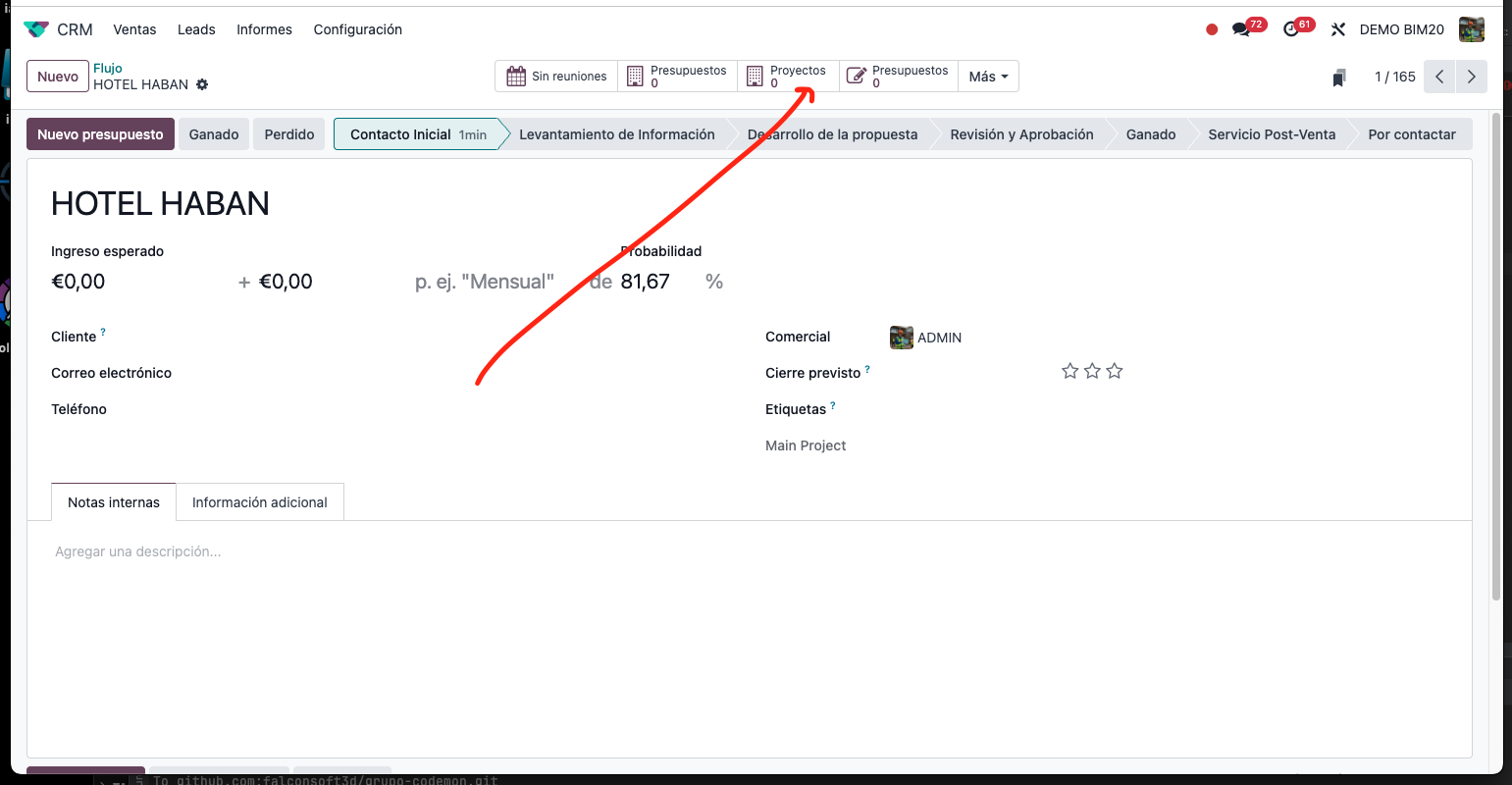Open Sin reuniones calendar button
Screen dimensions: 1512x785
click(x=556, y=77)
